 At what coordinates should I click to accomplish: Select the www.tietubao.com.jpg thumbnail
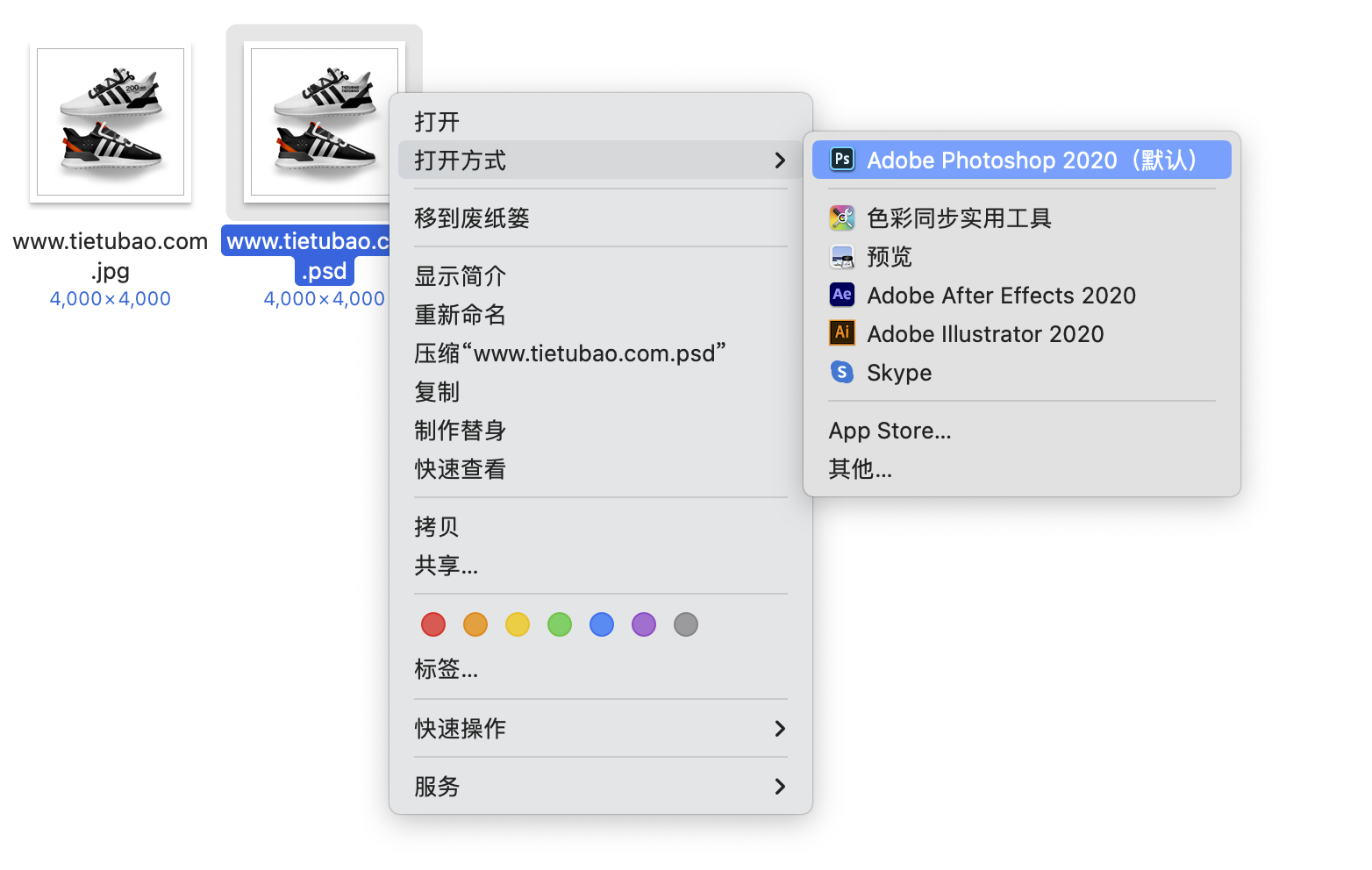111,122
